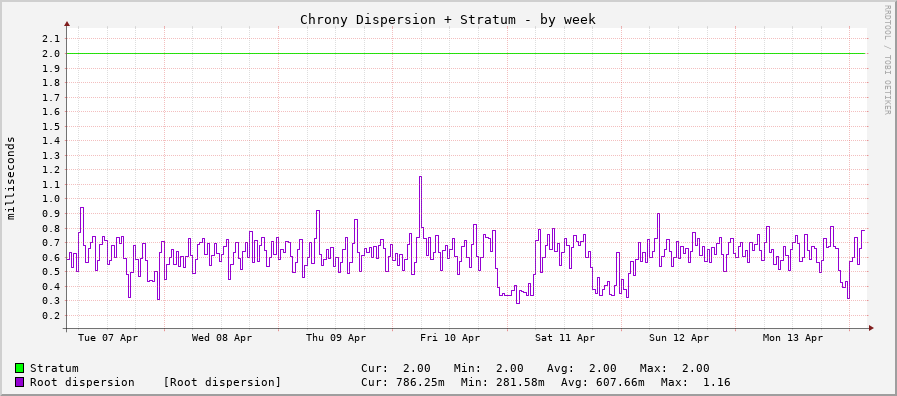Click the 'Mon 13 Apr' axis label
Image resolution: width=897 pixels, height=396 pixels.
(x=793, y=338)
